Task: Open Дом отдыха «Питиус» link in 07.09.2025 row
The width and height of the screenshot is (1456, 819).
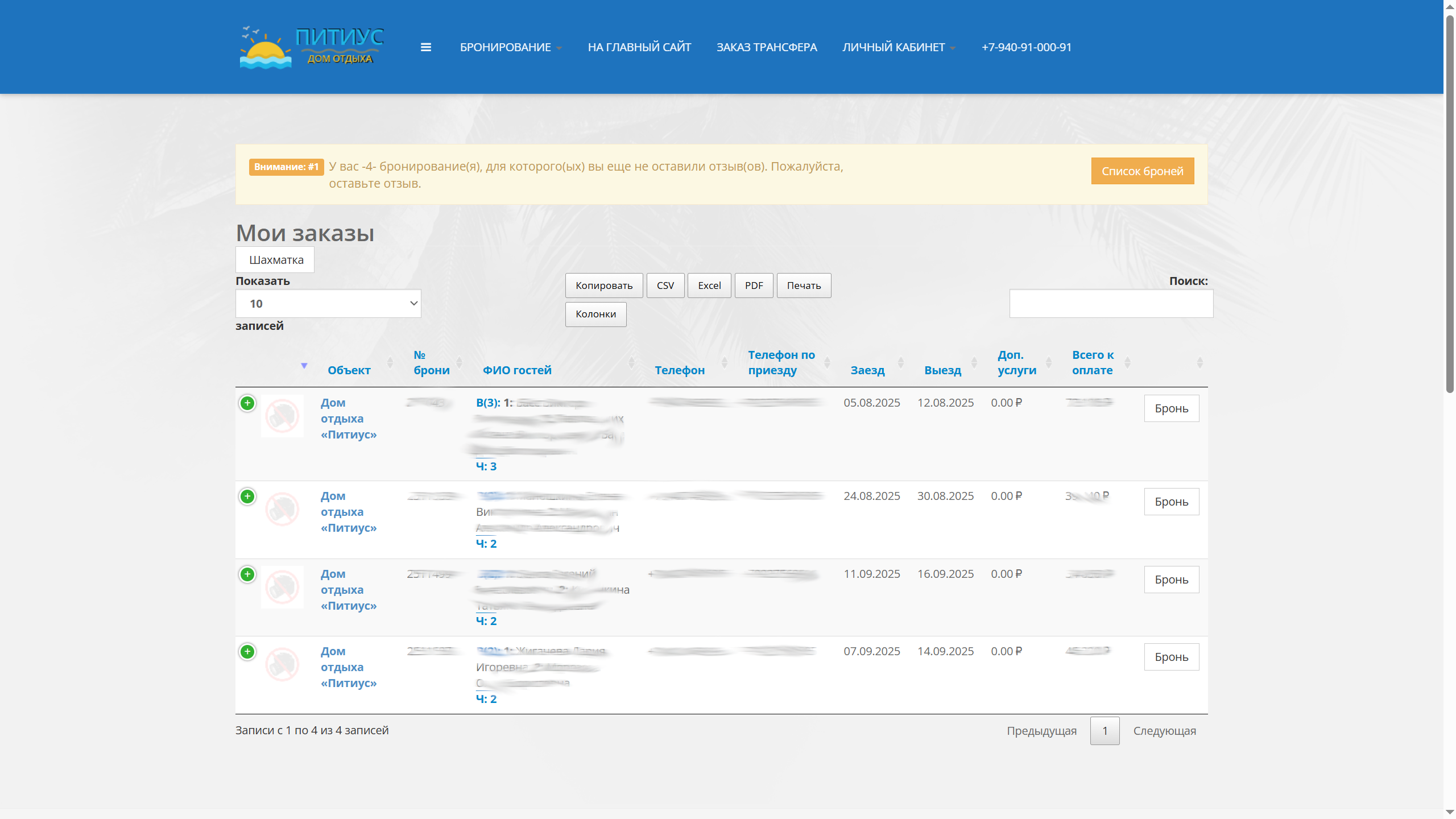Action: pyautogui.click(x=349, y=667)
